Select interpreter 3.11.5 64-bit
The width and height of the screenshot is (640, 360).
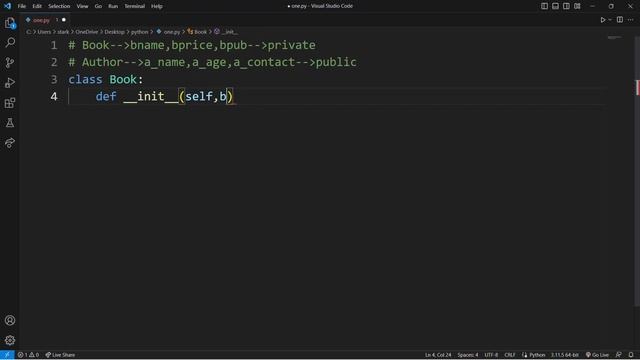click(565, 355)
